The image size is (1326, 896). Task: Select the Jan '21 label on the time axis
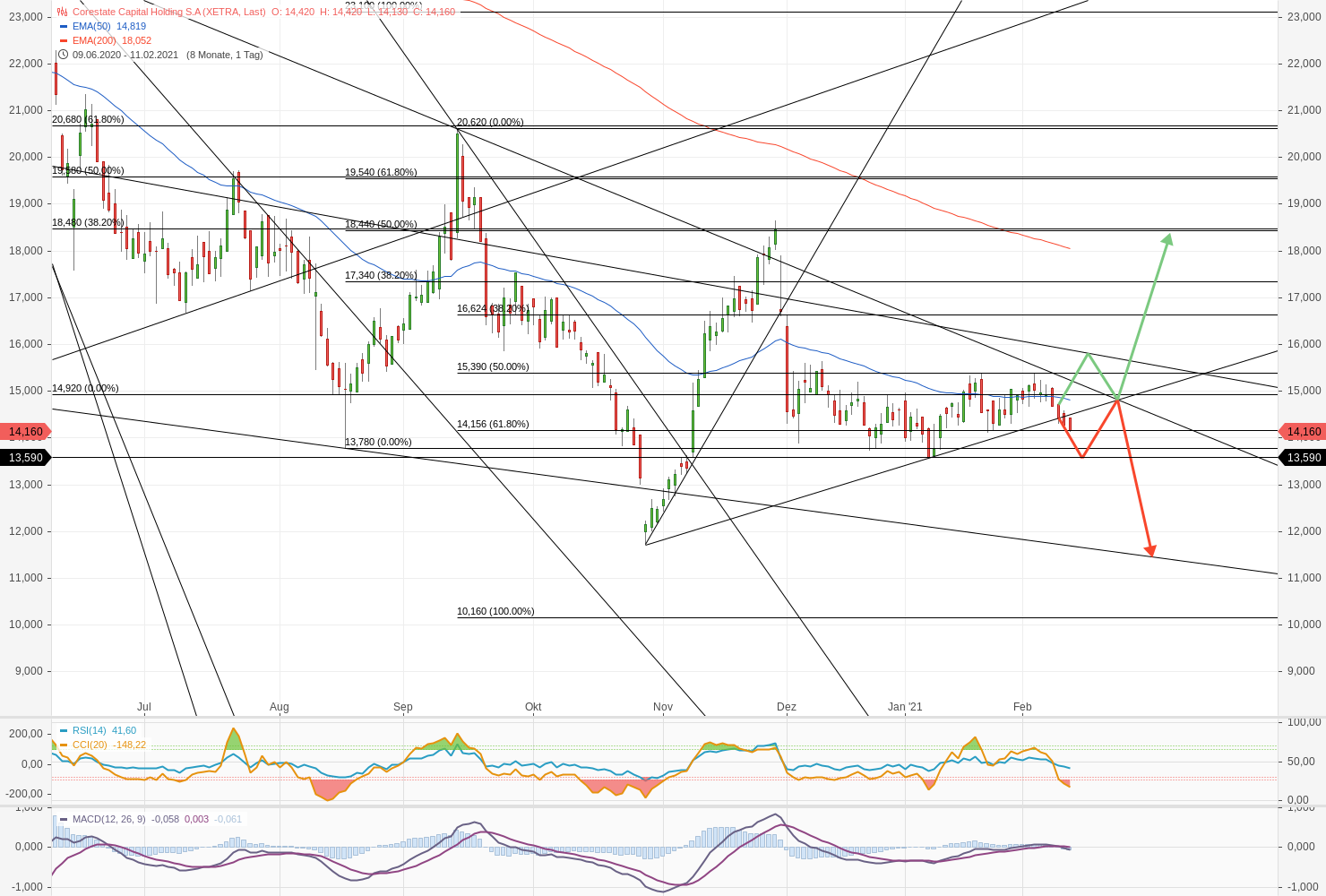[906, 707]
